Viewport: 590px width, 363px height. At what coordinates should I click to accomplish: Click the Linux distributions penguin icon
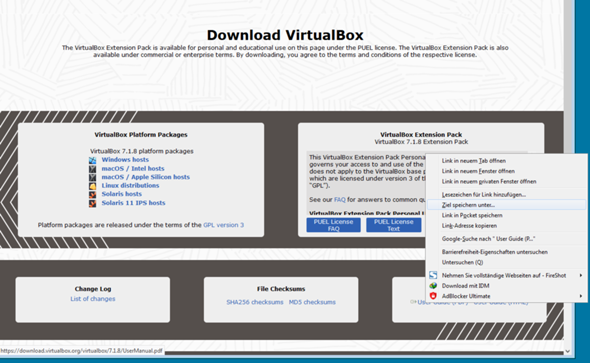tap(93, 186)
